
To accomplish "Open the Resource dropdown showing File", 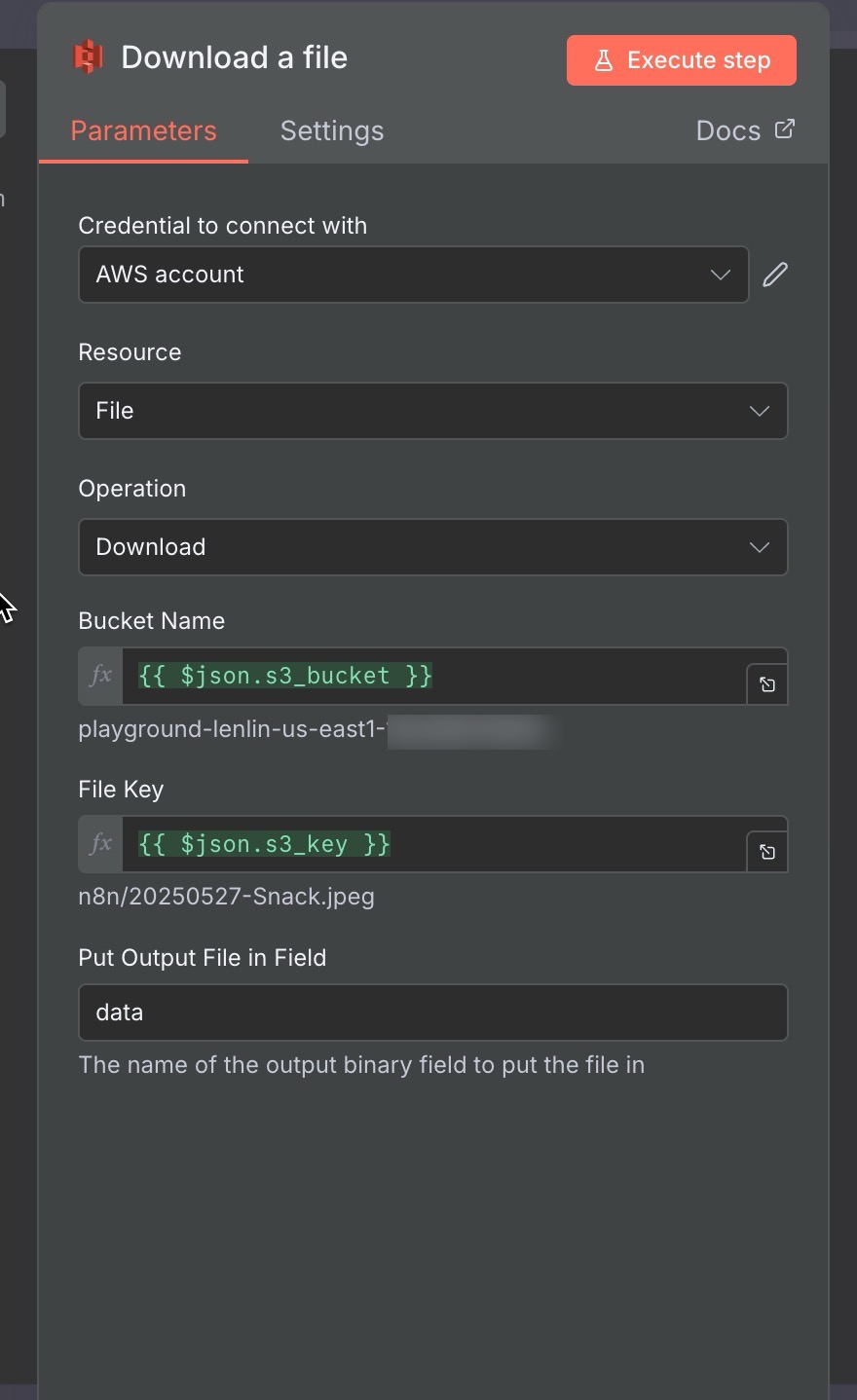I will (432, 411).
